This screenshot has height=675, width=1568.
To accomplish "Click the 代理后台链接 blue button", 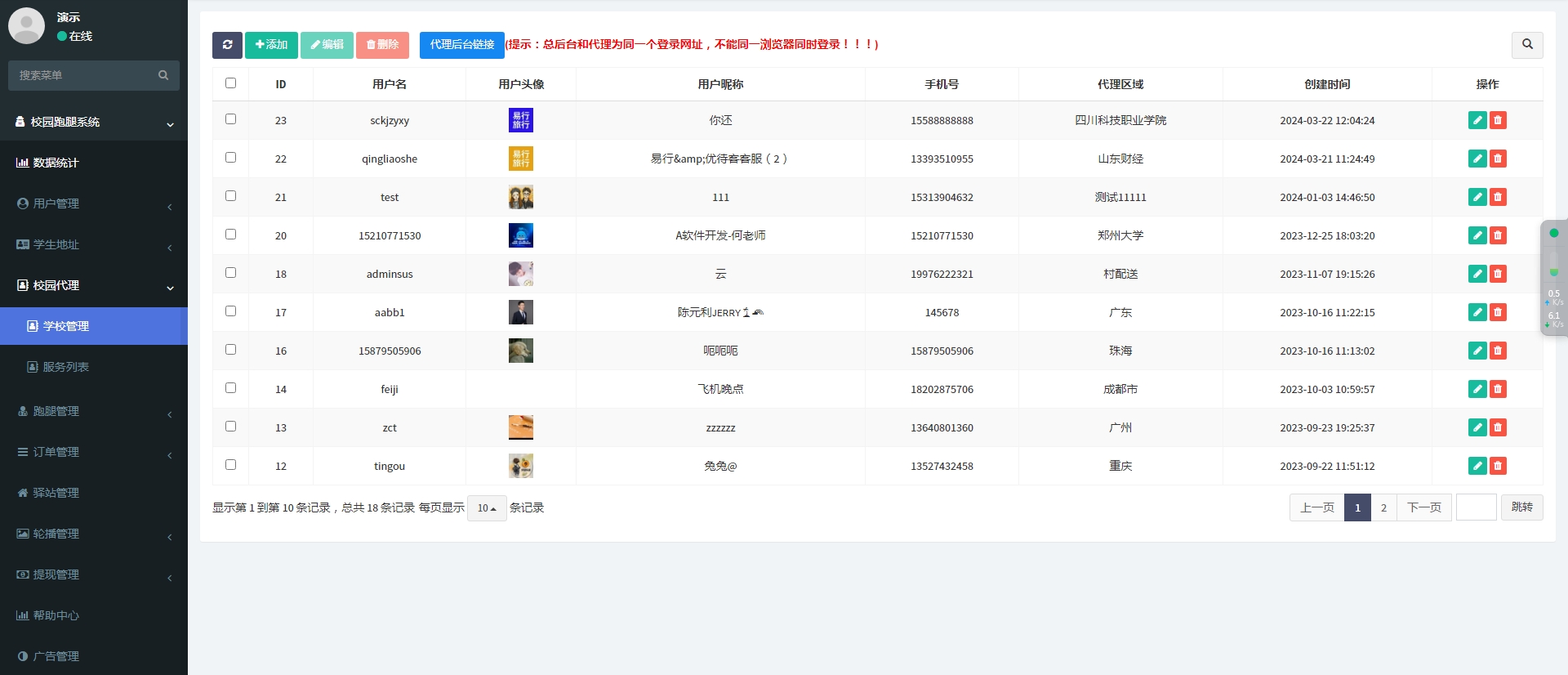I will click(x=461, y=45).
